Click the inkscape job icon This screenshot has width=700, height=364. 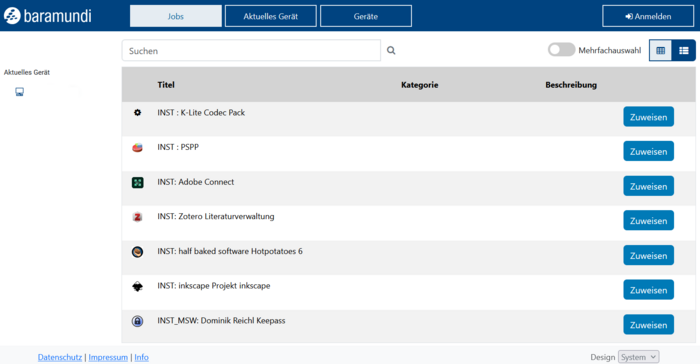point(138,286)
